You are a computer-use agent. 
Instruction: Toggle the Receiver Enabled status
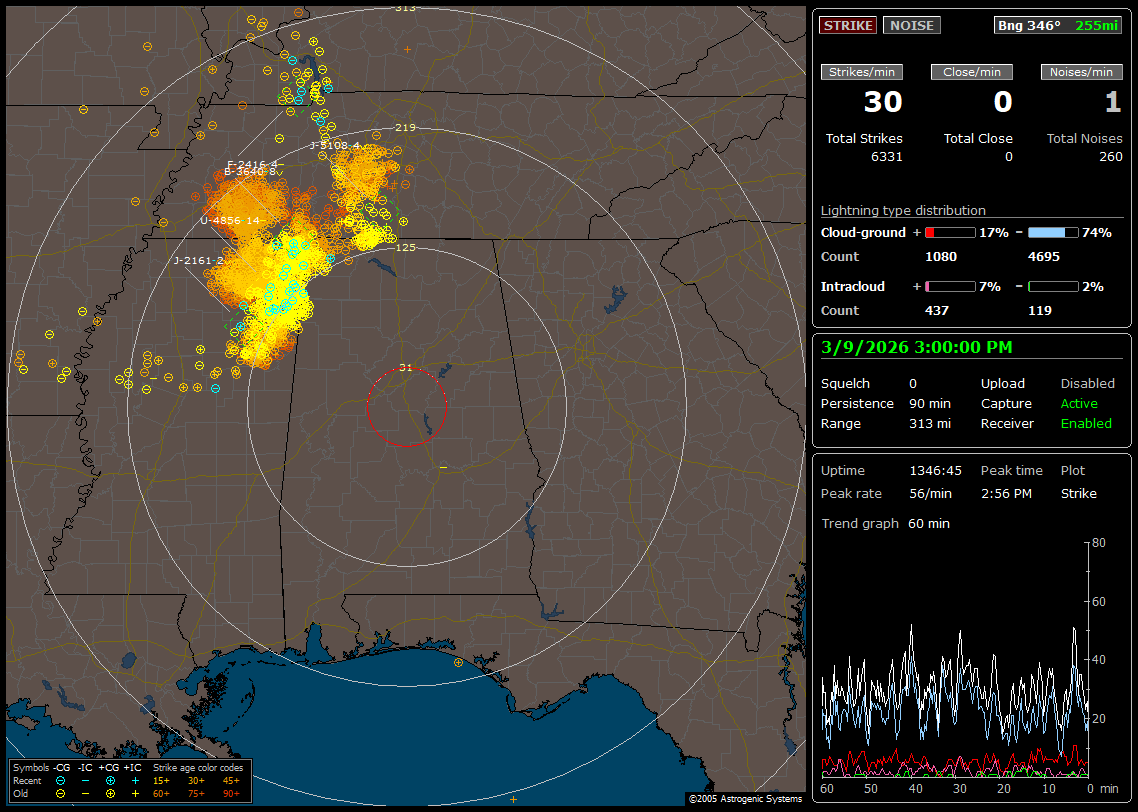pyautogui.click(x=1086, y=423)
